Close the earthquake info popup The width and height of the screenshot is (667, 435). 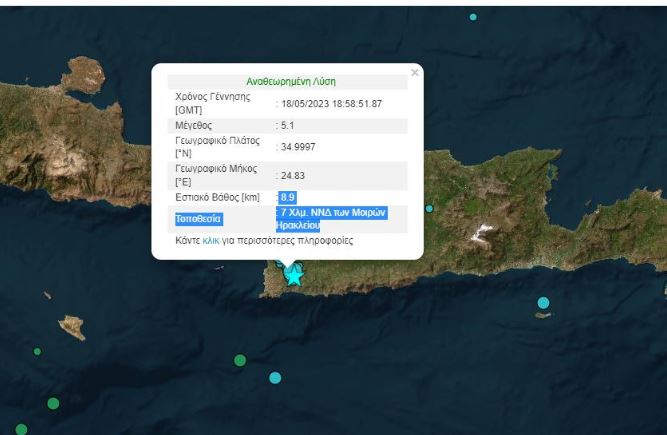[415, 72]
